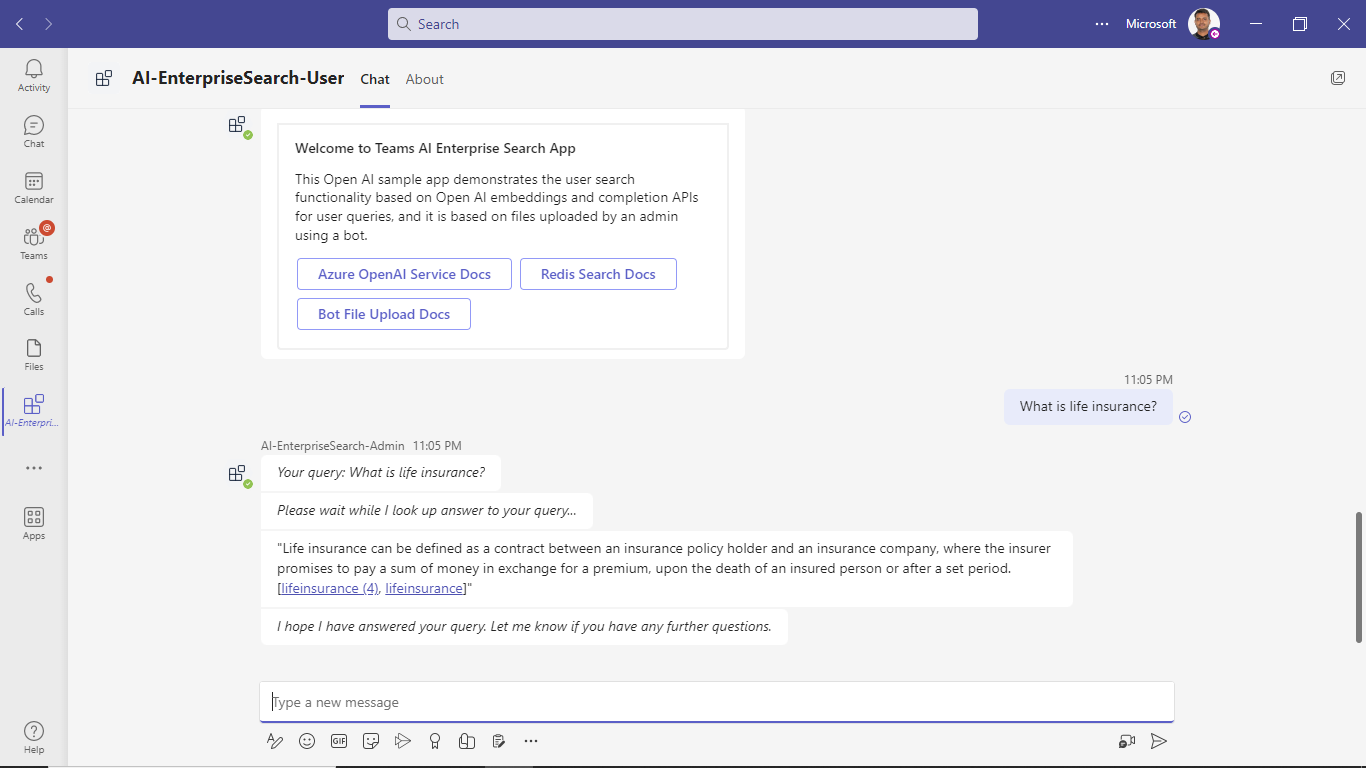Open Settings and more ellipsis in title bar
The height and width of the screenshot is (768, 1366).
[x=1102, y=24]
